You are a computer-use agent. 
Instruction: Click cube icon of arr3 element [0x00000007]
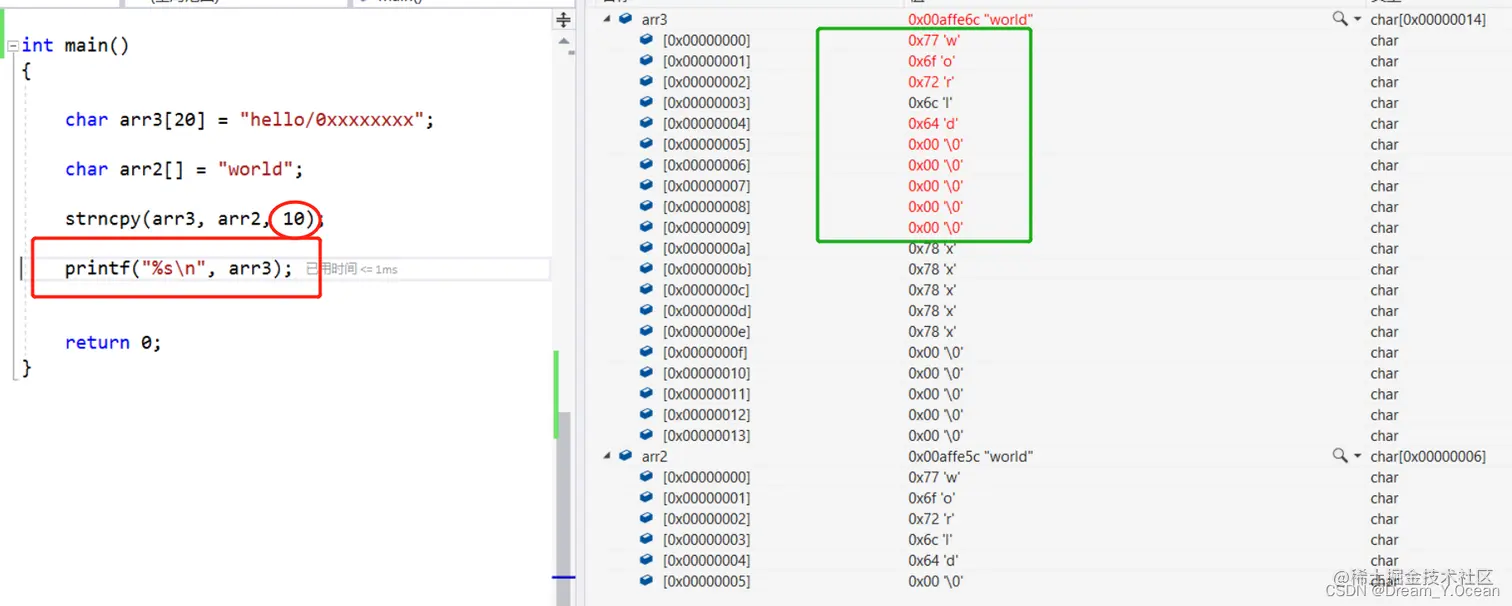647,186
